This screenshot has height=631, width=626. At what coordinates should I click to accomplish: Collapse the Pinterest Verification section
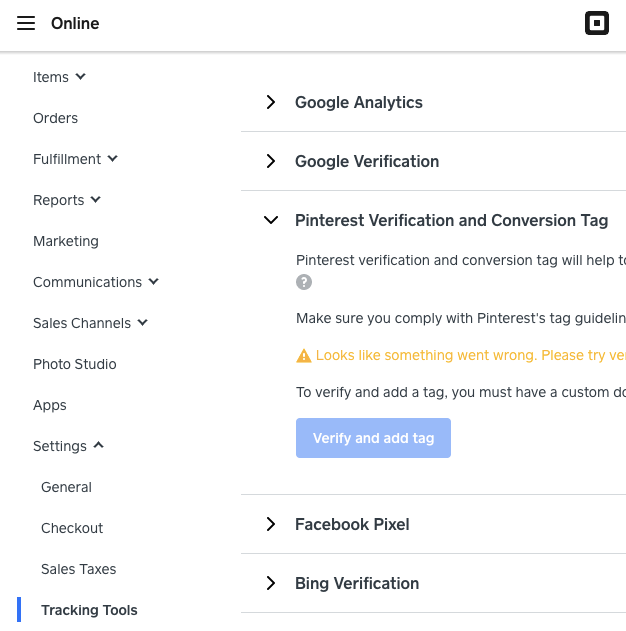pos(271,220)
